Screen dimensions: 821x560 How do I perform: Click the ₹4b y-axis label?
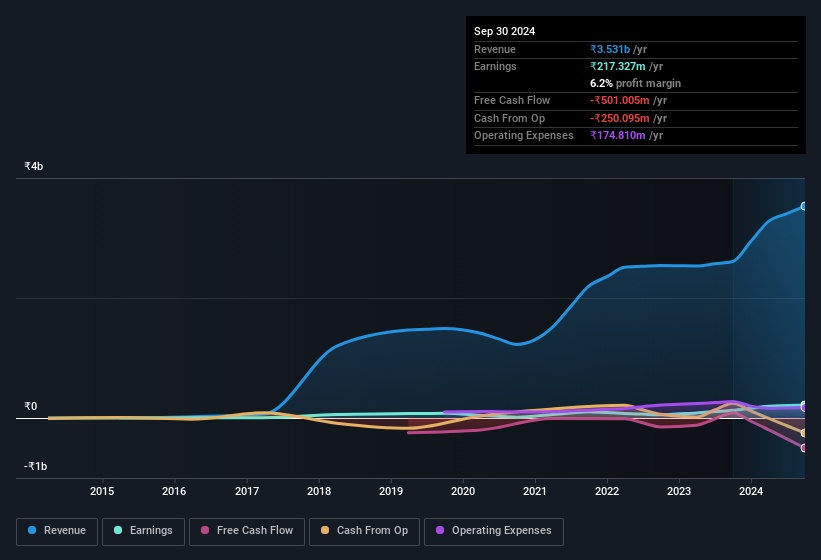click(34, 166)
